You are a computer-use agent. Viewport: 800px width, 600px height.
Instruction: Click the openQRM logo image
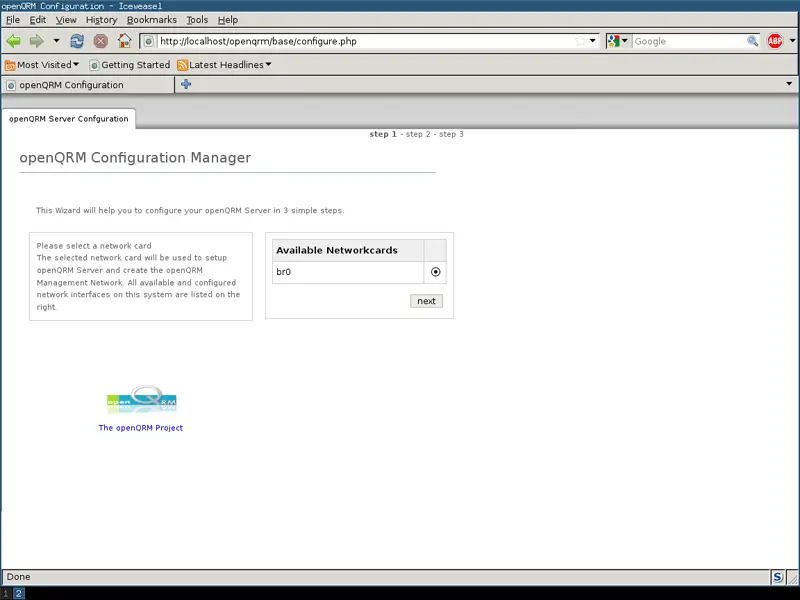point(141,399)
